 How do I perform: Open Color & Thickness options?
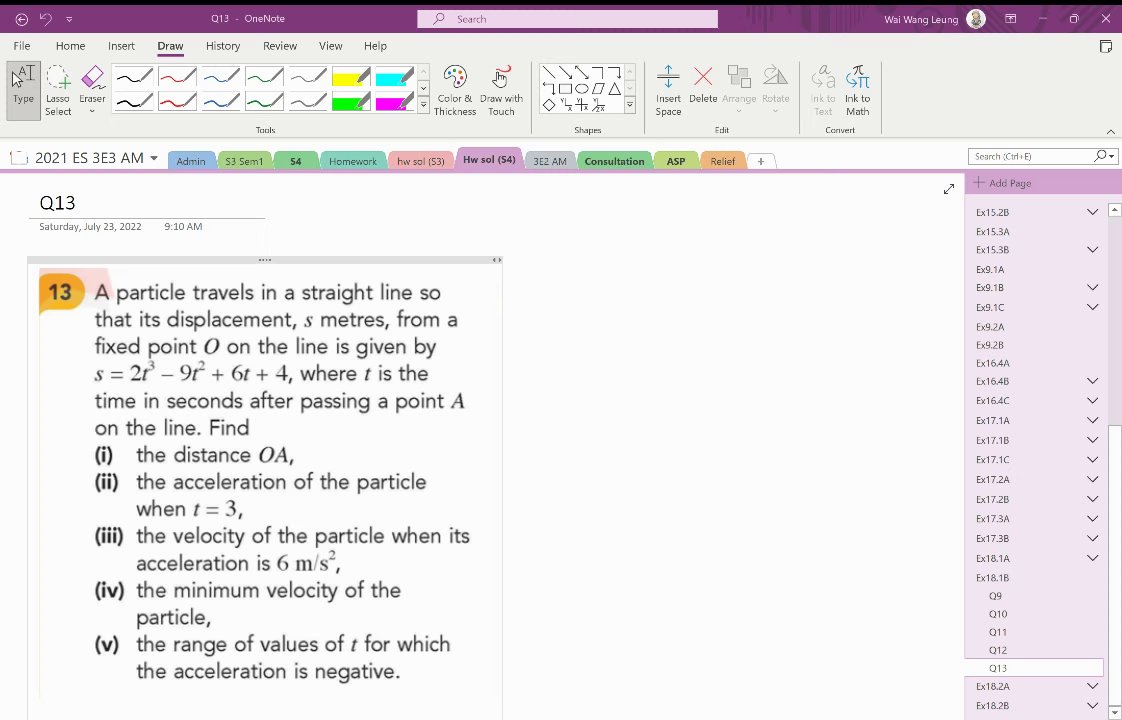pos(455,90)
